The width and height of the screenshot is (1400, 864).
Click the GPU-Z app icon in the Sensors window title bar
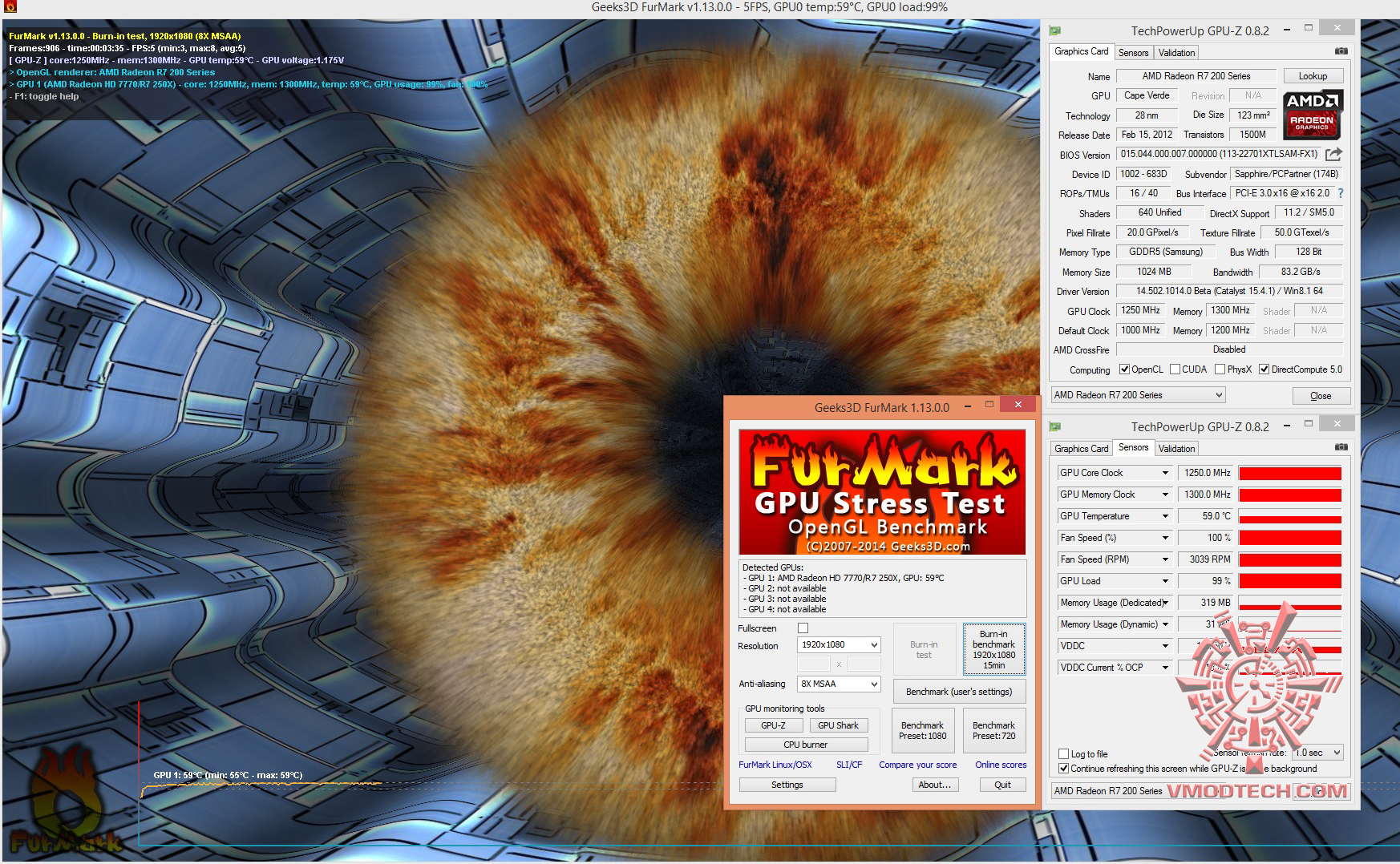pyautogui.click(x=1055, y=426)
